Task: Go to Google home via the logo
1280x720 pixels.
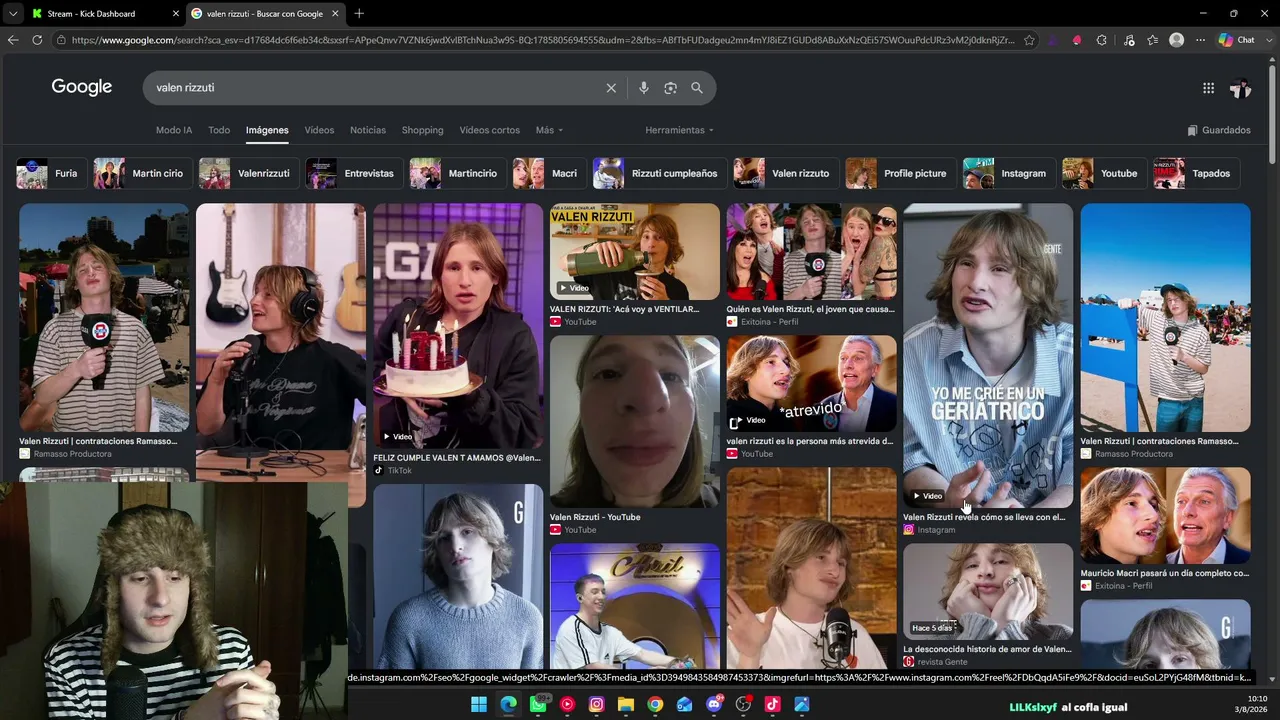Action: [x=82, y=87]
